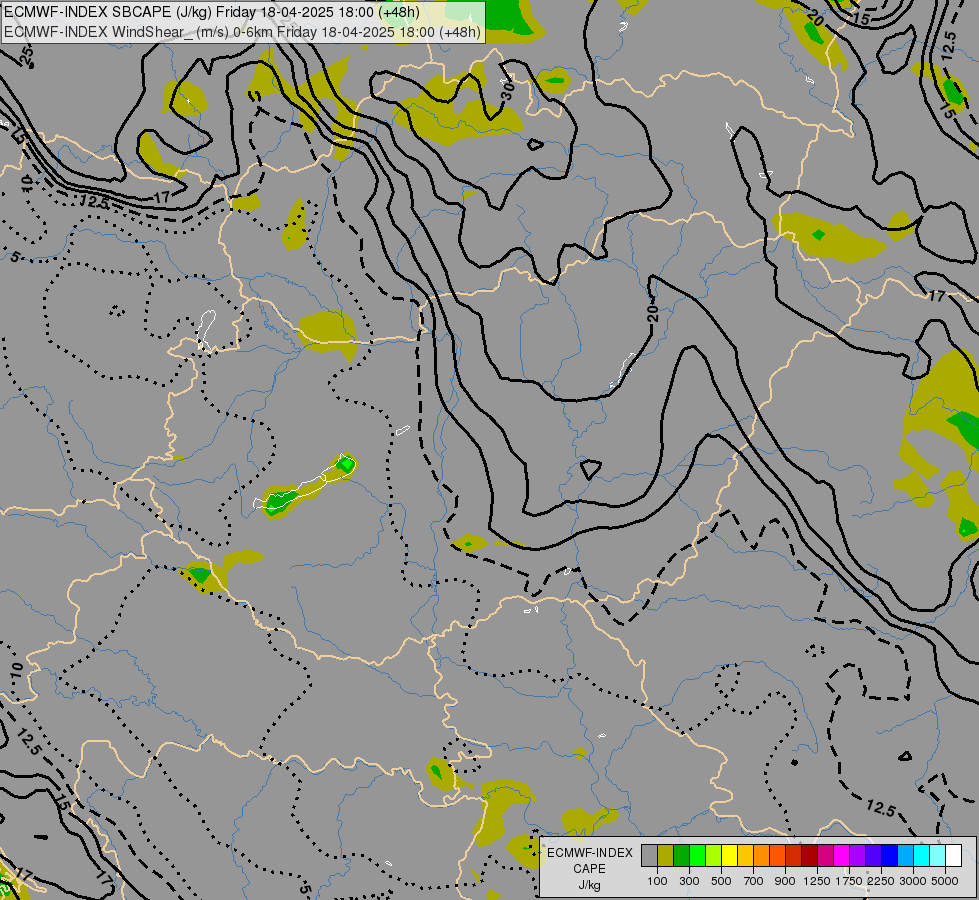This screenshot has width=979, height=900.
Task: Click the olive CAPE legend swatch
Action: coord(666,855)
